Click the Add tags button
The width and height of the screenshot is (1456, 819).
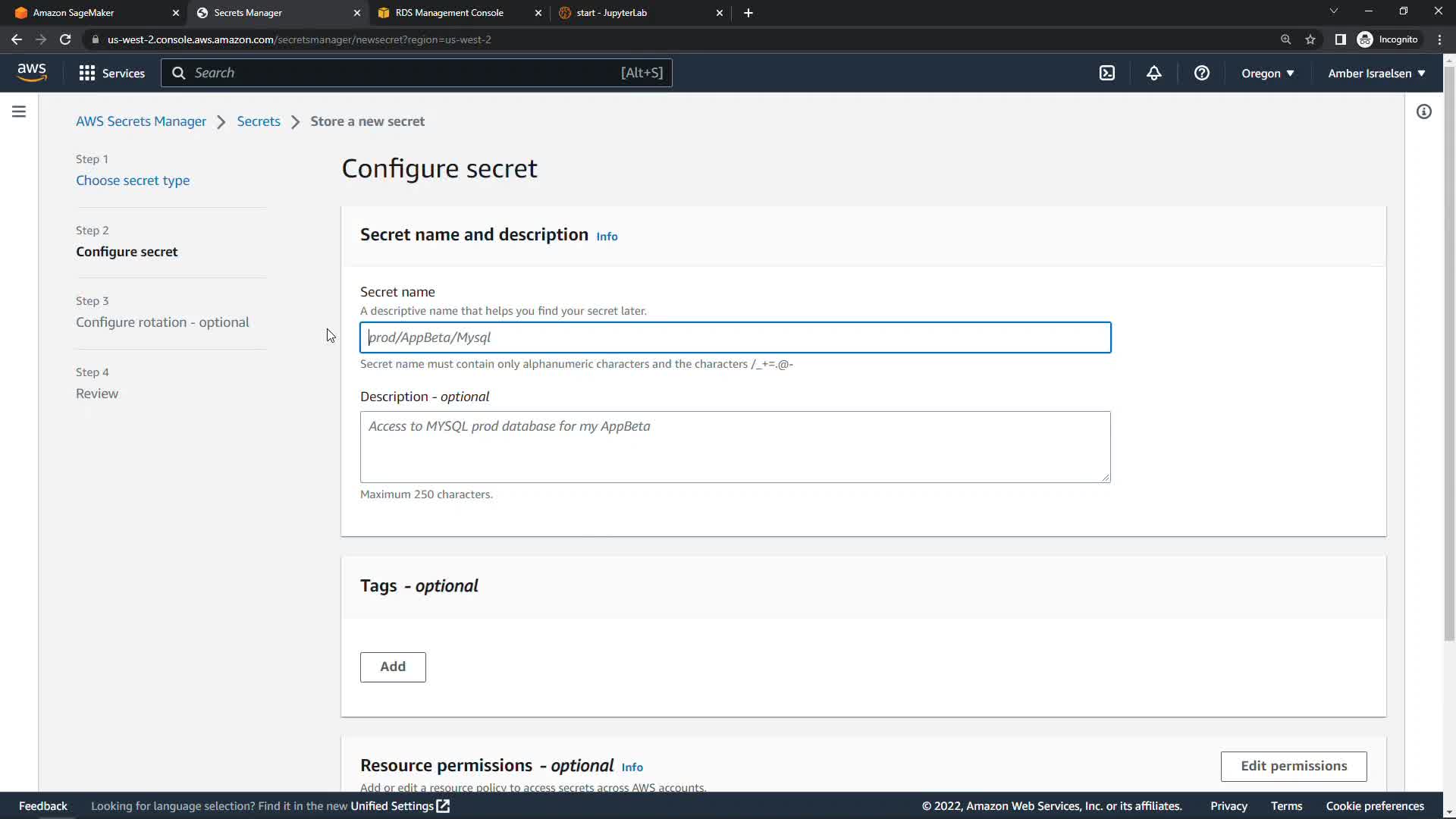pyautogui.click(x=392, y=667)
